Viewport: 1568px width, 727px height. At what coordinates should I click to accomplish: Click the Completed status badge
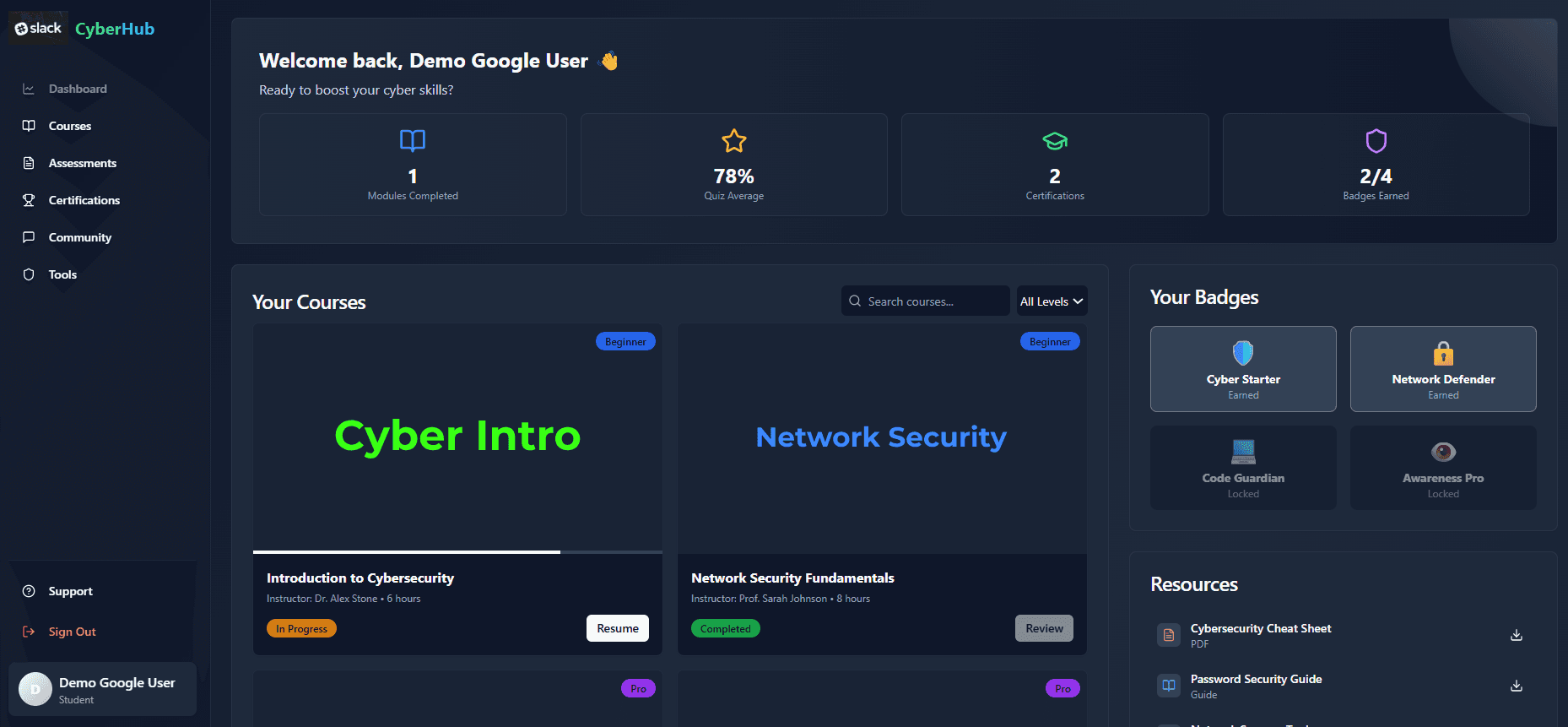pyautogui.click(x=726, y=629)
